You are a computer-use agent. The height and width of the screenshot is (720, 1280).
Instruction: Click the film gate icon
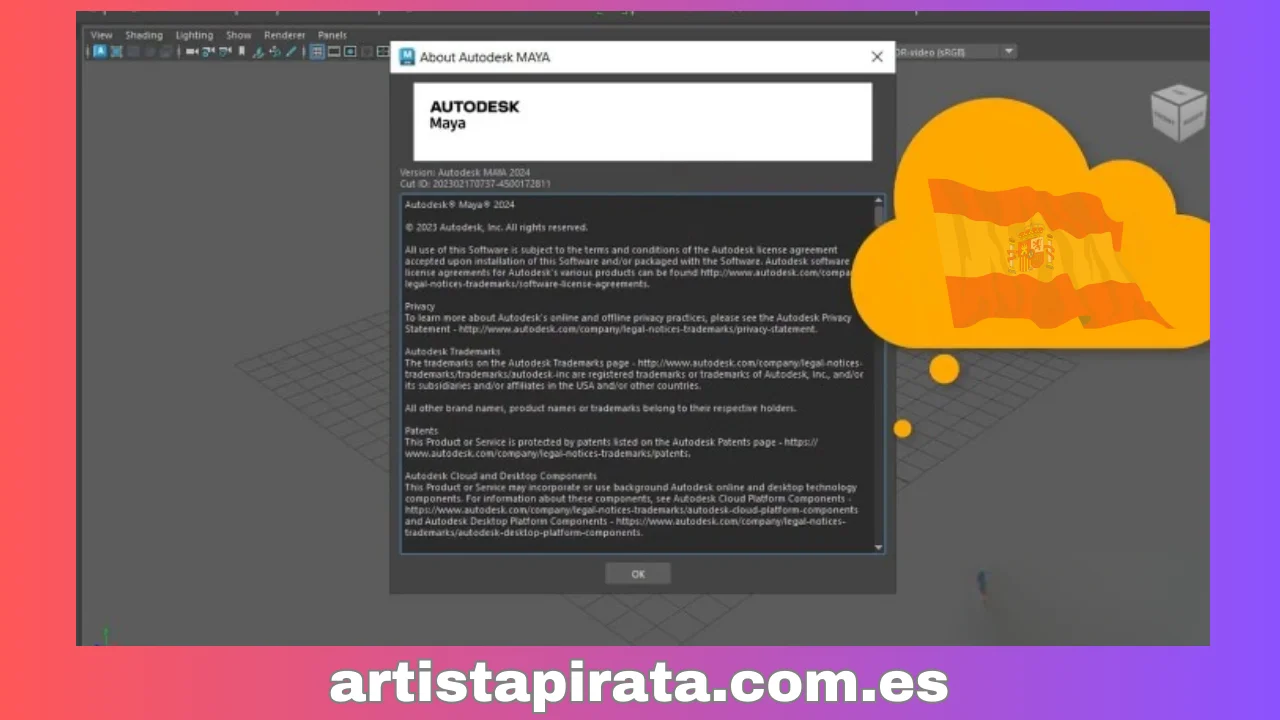click(x=333, y=52)
